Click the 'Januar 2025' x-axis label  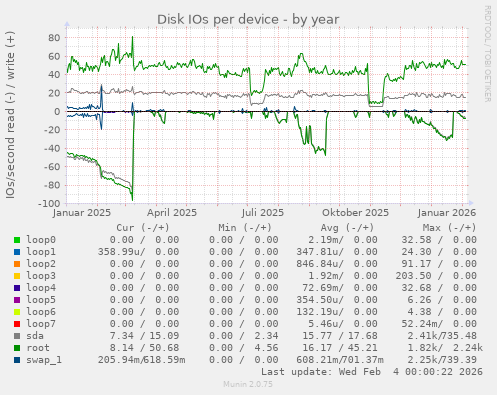[x=82, y=213]
